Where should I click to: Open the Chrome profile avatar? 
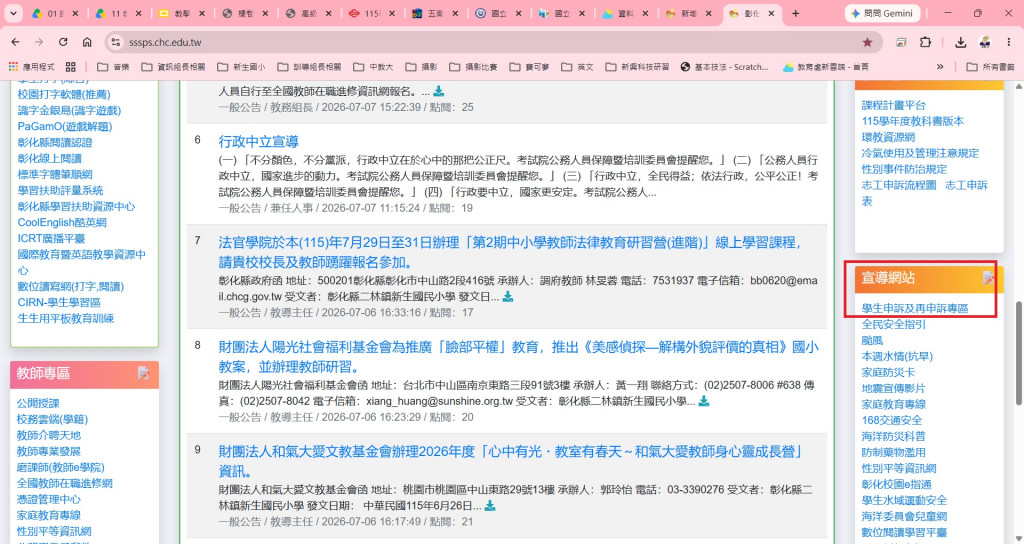[x=985, y=42]
